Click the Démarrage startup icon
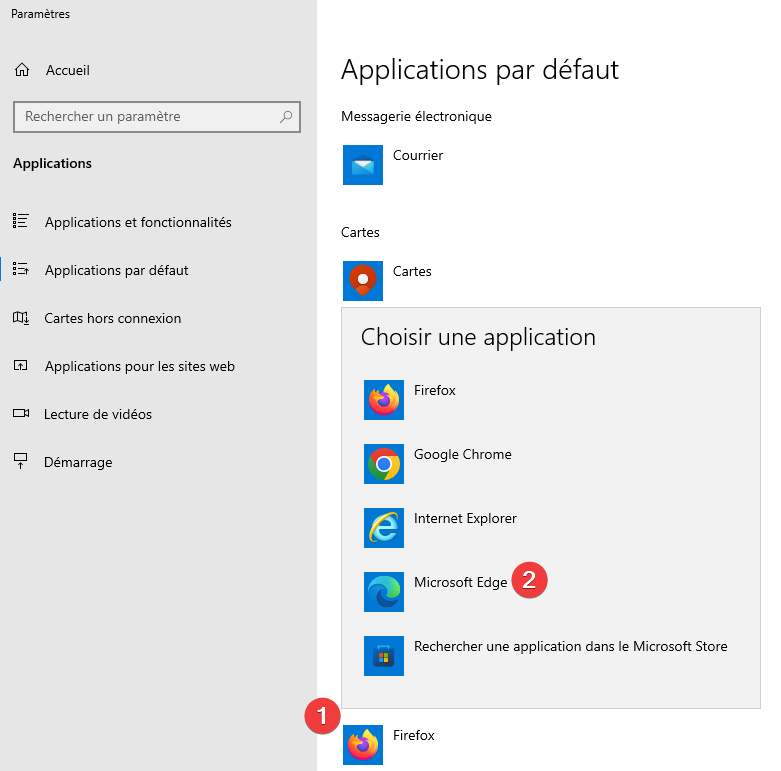The image size is (781, 771). [20, 461]
